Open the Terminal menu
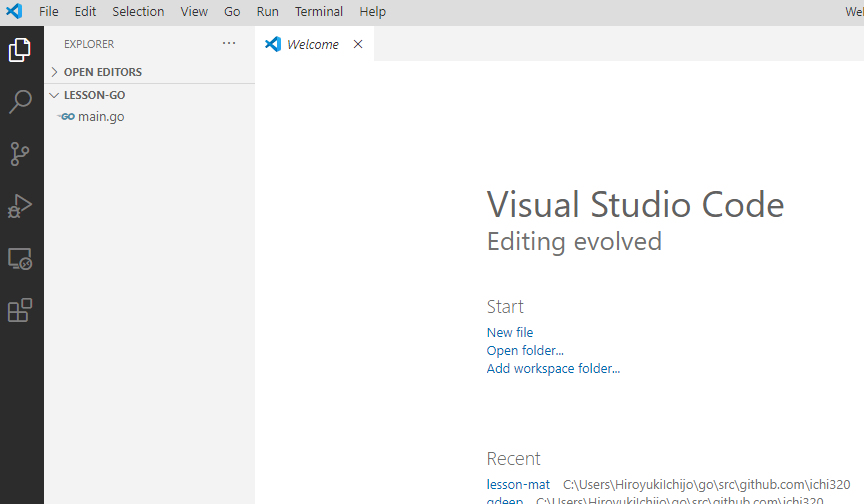This screenshot has height=504, width=864. (318, 12)
